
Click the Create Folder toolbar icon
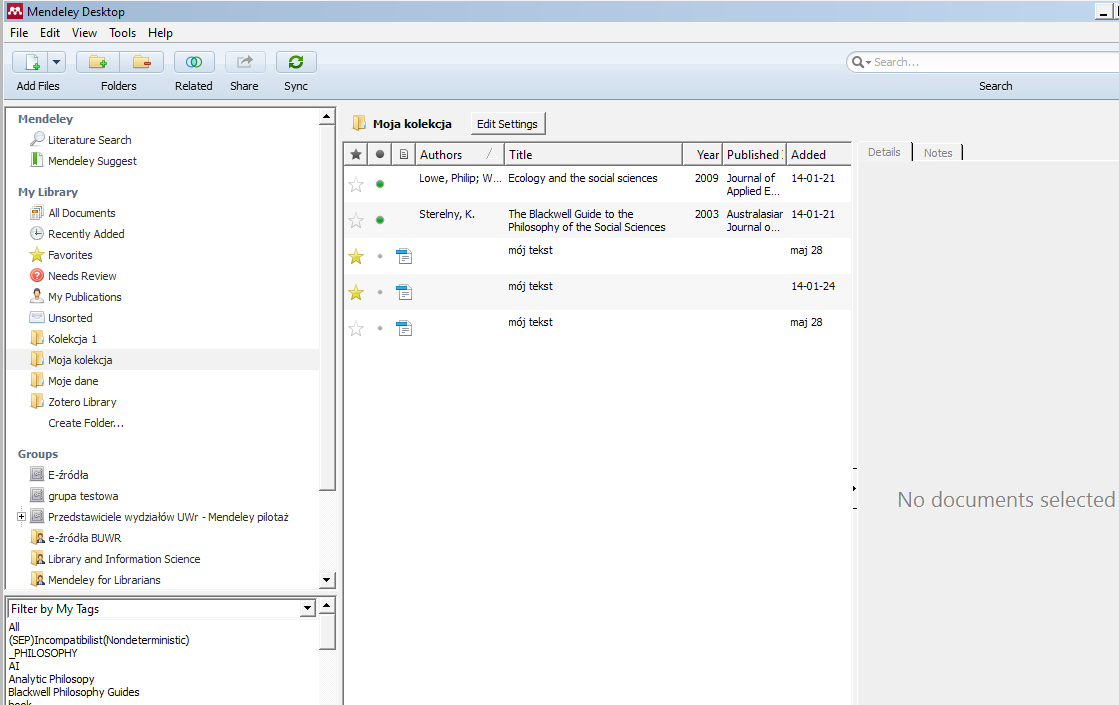(98, 62)
